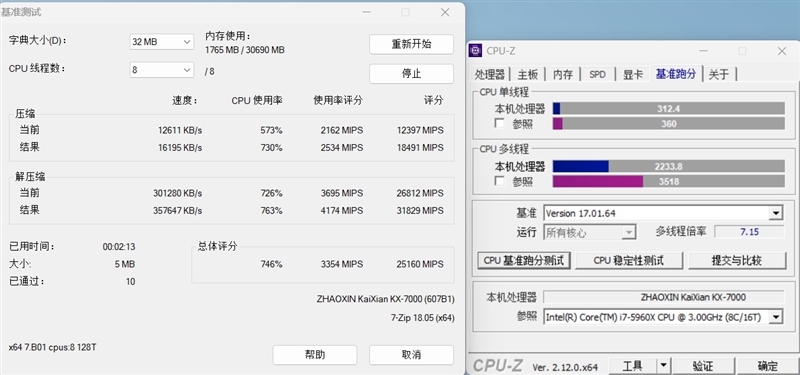
Task: Open dictionary size 32 MB dropdown
Action: pyautogui.click(x=162, y=42)
